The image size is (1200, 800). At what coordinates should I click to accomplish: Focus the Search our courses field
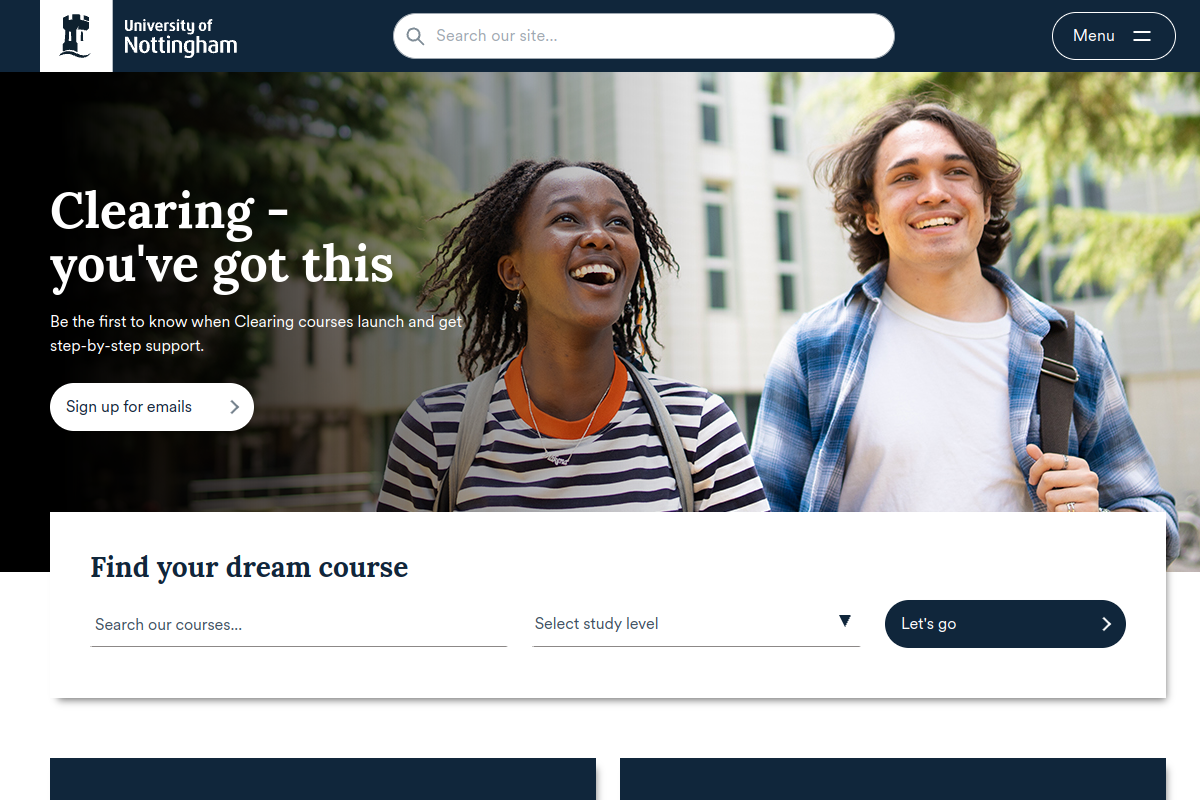pos(299,624)
